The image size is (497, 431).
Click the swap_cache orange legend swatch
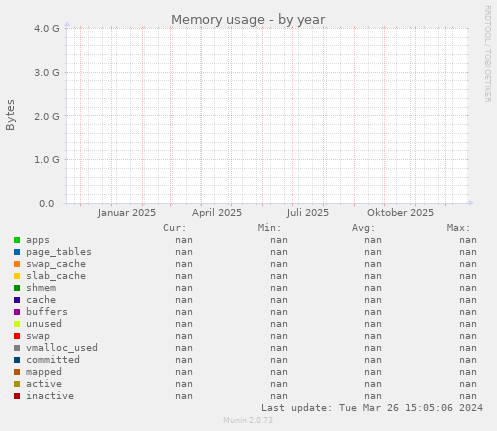click(17, 264)
